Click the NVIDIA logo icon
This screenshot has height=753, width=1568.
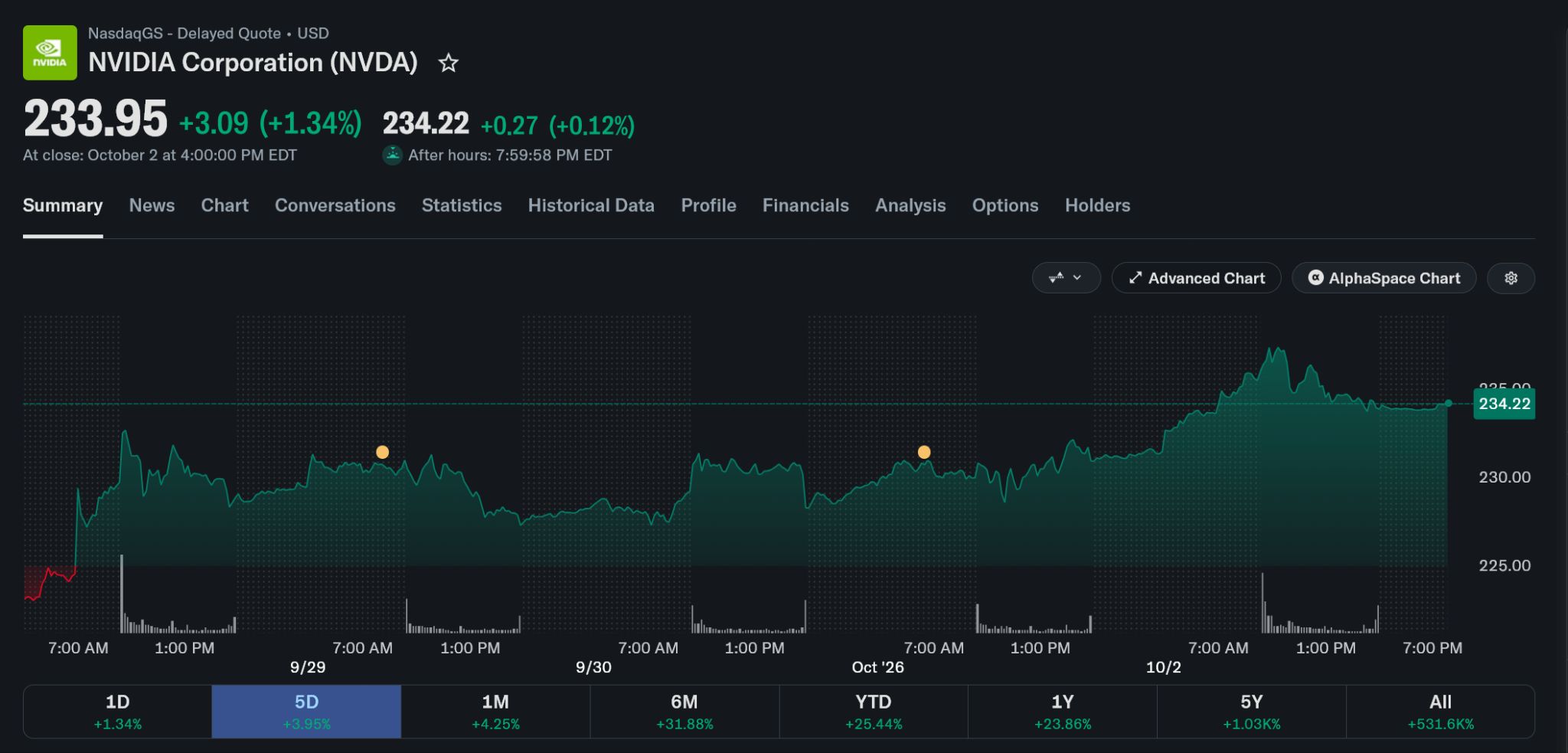pos(50,53)
